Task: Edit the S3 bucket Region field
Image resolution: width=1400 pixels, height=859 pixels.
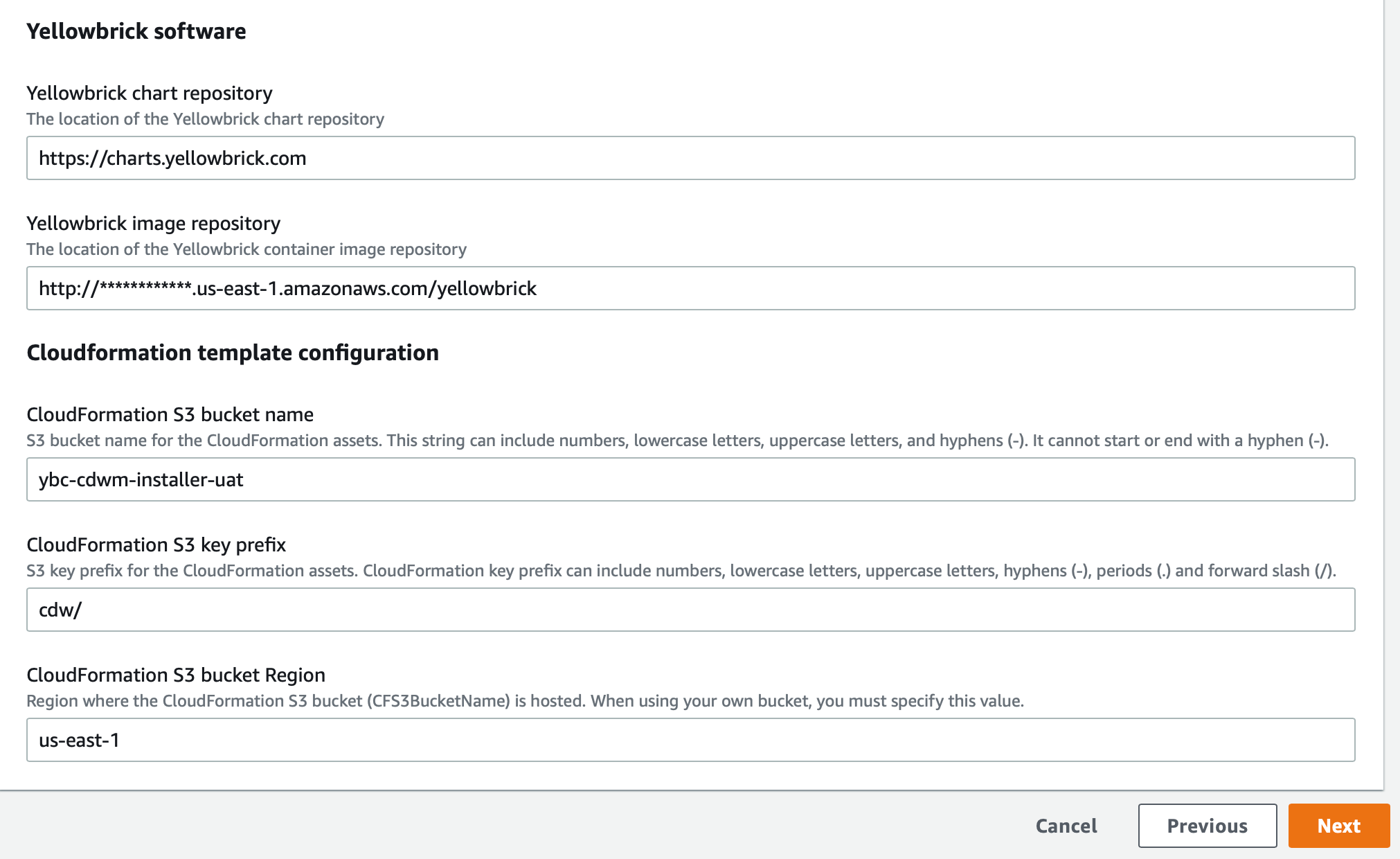Action: point(690,740)
